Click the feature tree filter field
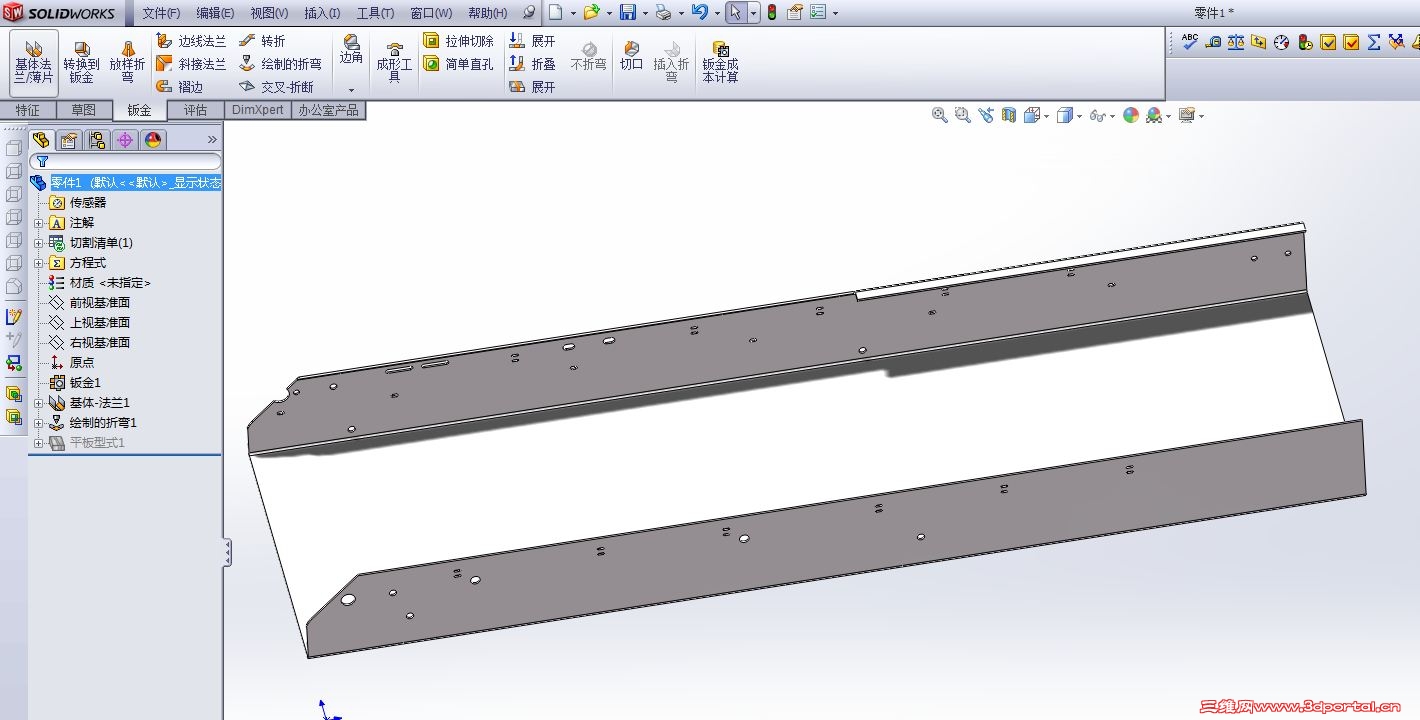Image resolution: width=1420 pixels, height=720 pixels. click(126, 161)
